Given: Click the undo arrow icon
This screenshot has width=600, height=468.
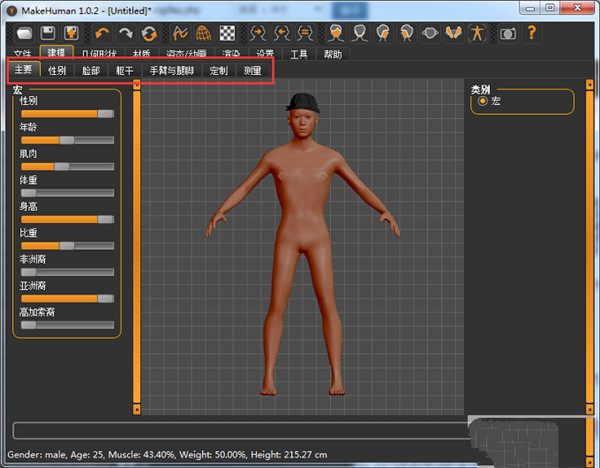Looking at the screenshot, I should (x=101, y=32).
